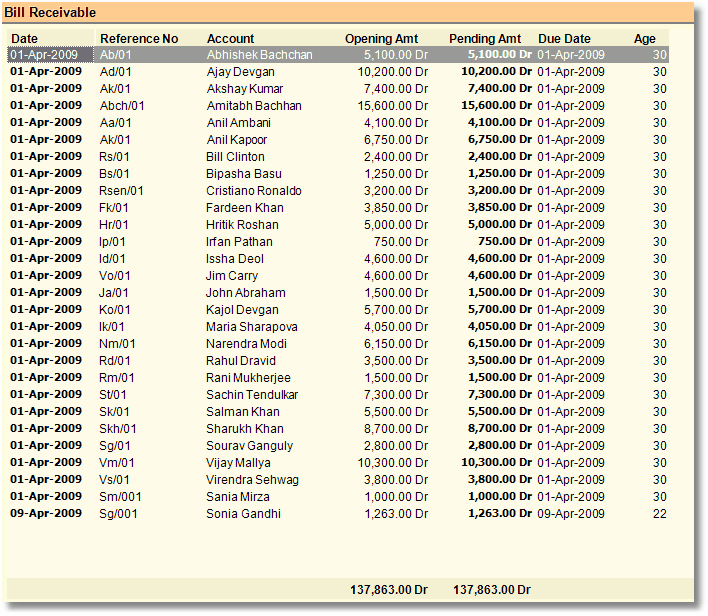The height and width of the screenshot is (616, 708).
Task: Click reference number Rsen/01
Action: click(x=121, y=191)
